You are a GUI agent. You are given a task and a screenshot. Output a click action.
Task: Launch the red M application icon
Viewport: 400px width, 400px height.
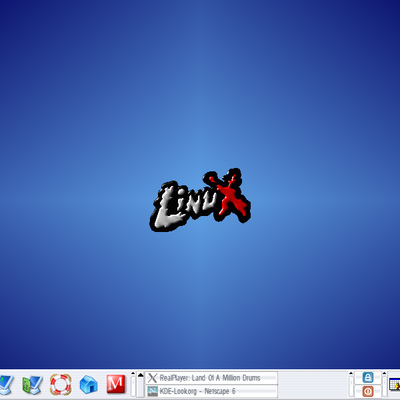116,384
